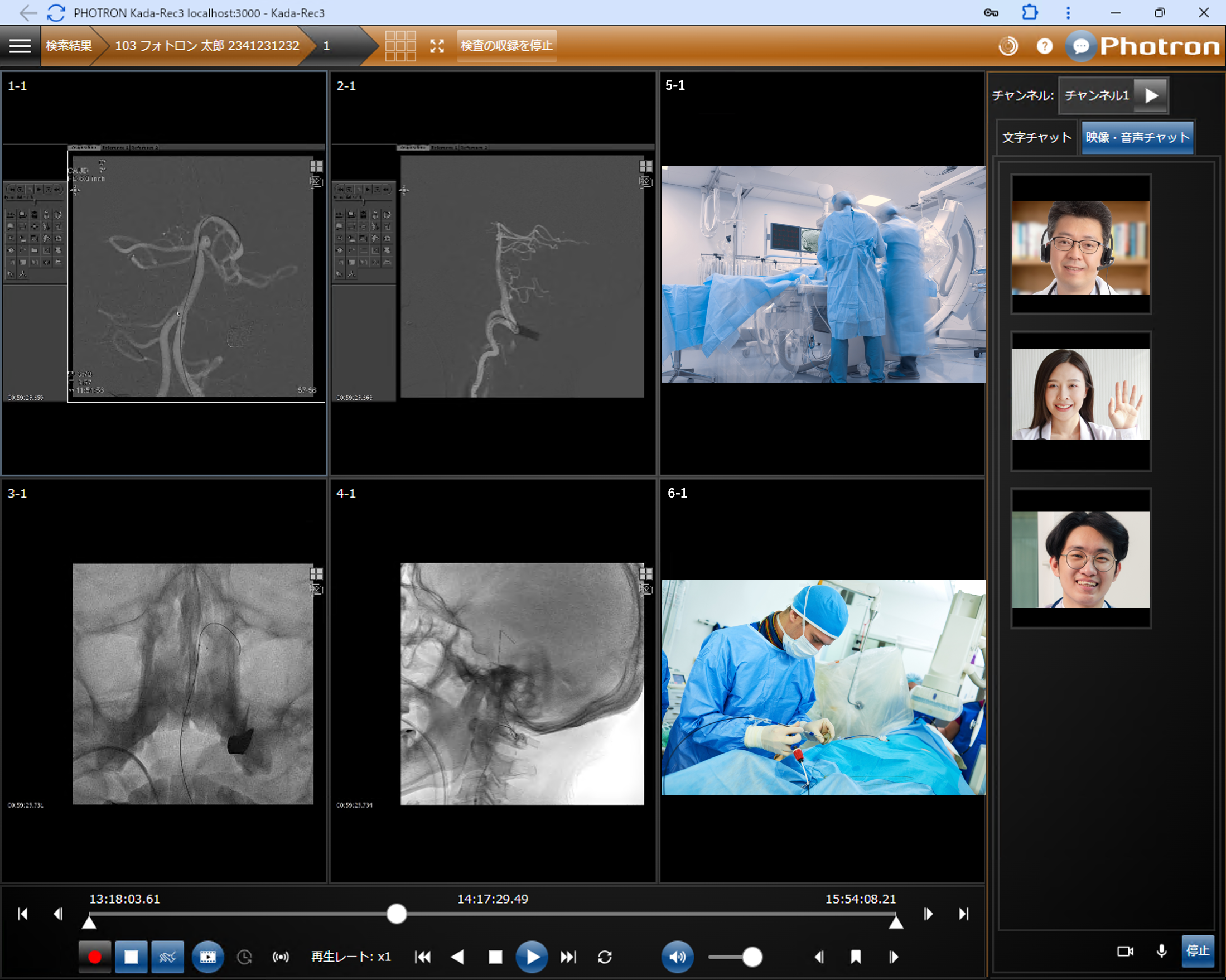Screen dimensions: 1226x980
Task: Click the timeline position handle at 14:17:29
Action: coord(397,914)
